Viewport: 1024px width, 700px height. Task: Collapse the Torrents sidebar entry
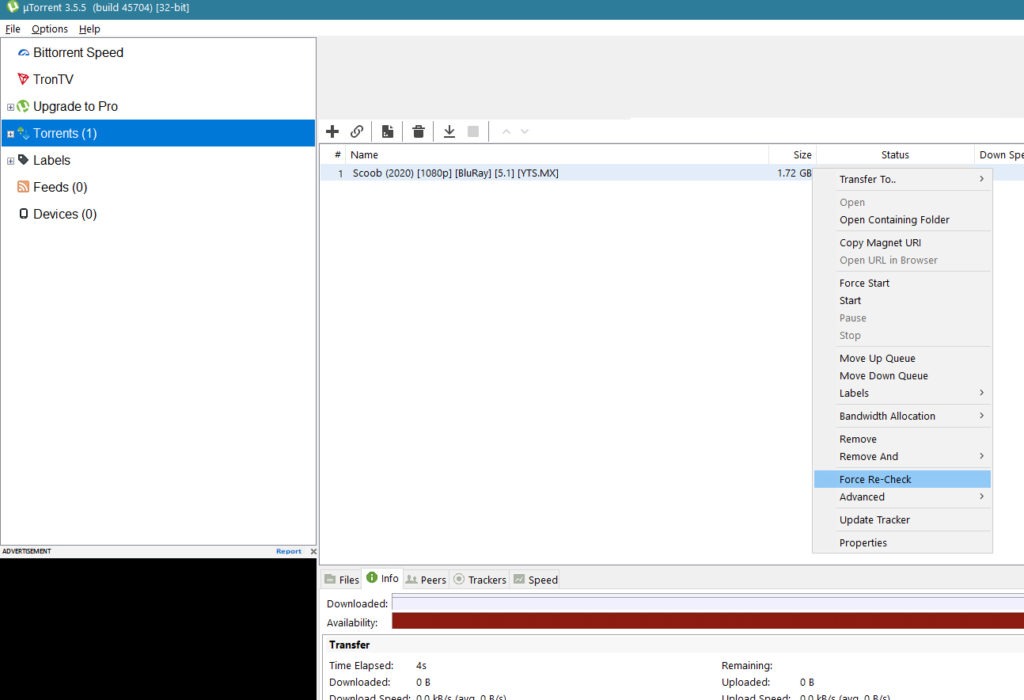point(9,133)
